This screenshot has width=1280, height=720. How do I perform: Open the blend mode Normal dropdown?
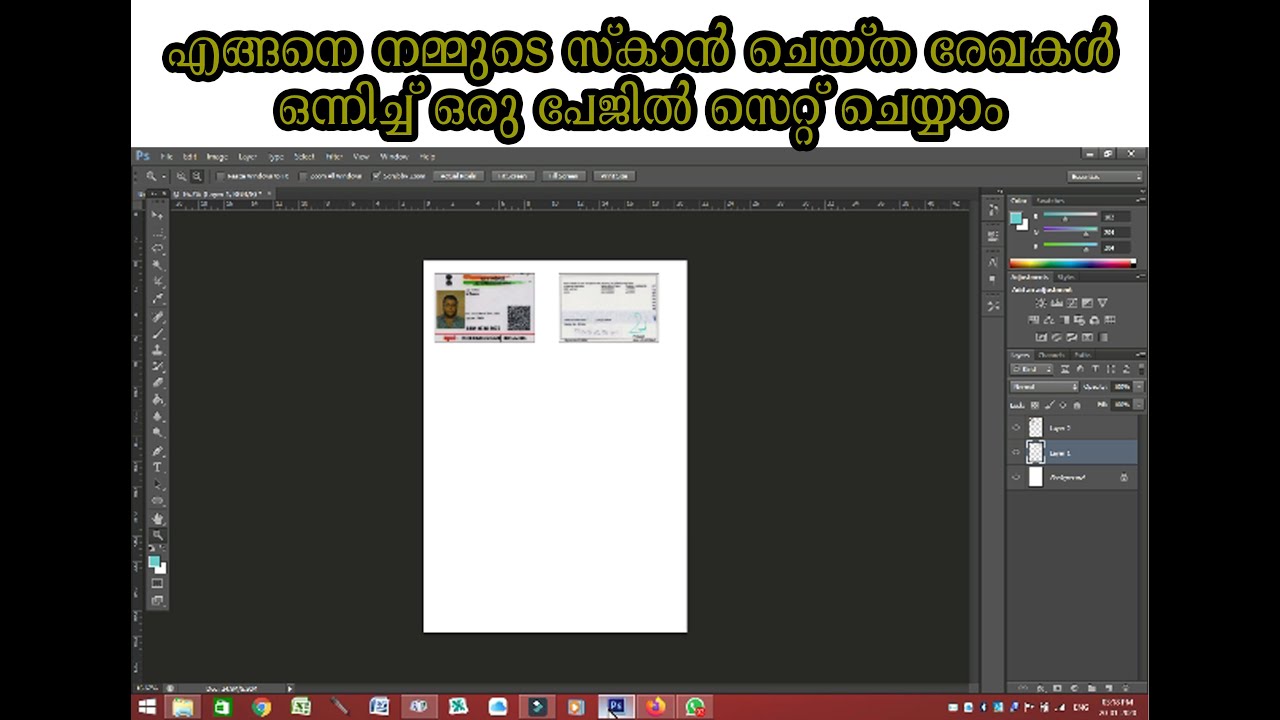coord(1044,387)
